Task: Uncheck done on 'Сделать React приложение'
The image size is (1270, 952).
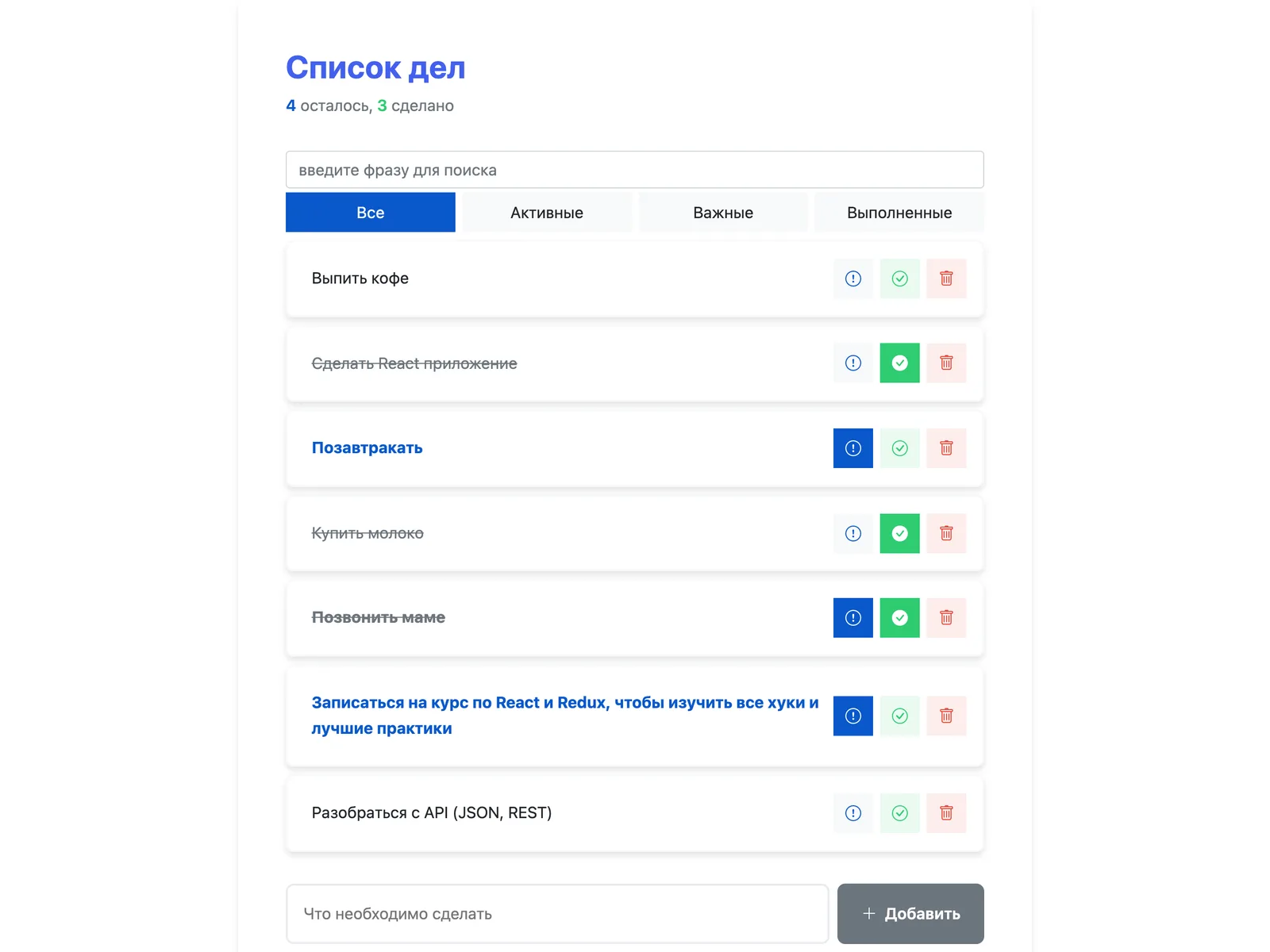Action: [x=899, y=363]
